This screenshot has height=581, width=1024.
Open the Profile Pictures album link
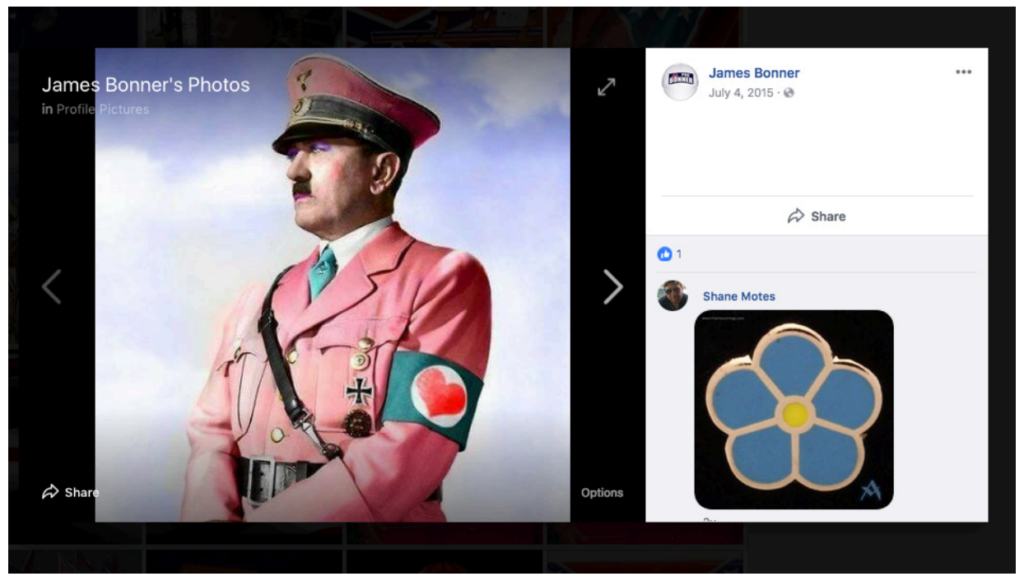pos(103,109)
